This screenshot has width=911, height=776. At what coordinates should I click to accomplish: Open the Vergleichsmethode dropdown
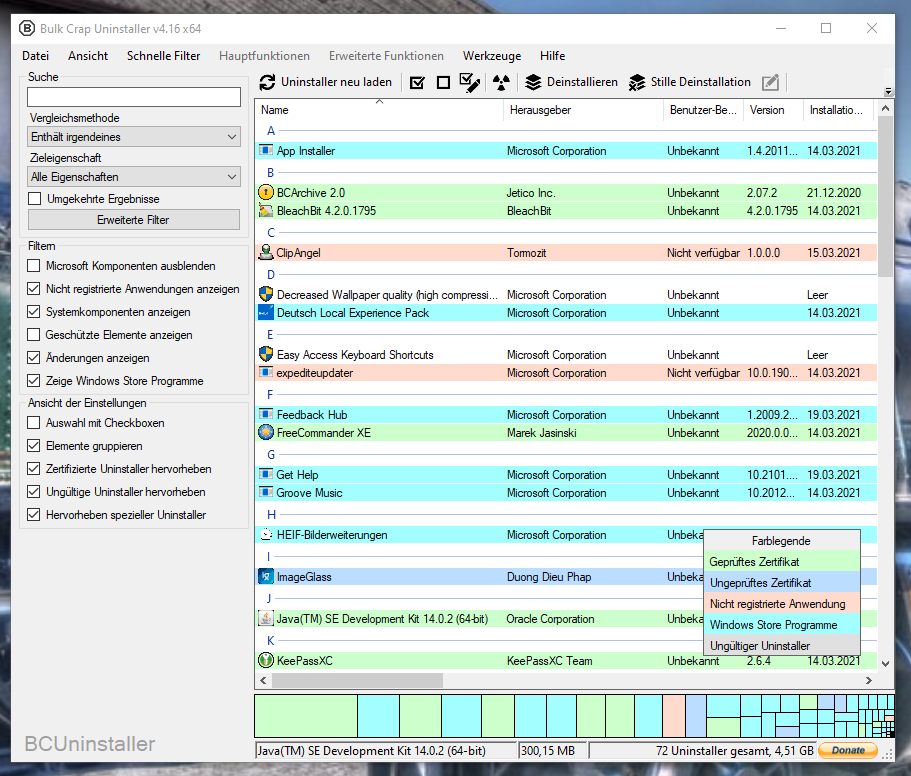point(134,137)
